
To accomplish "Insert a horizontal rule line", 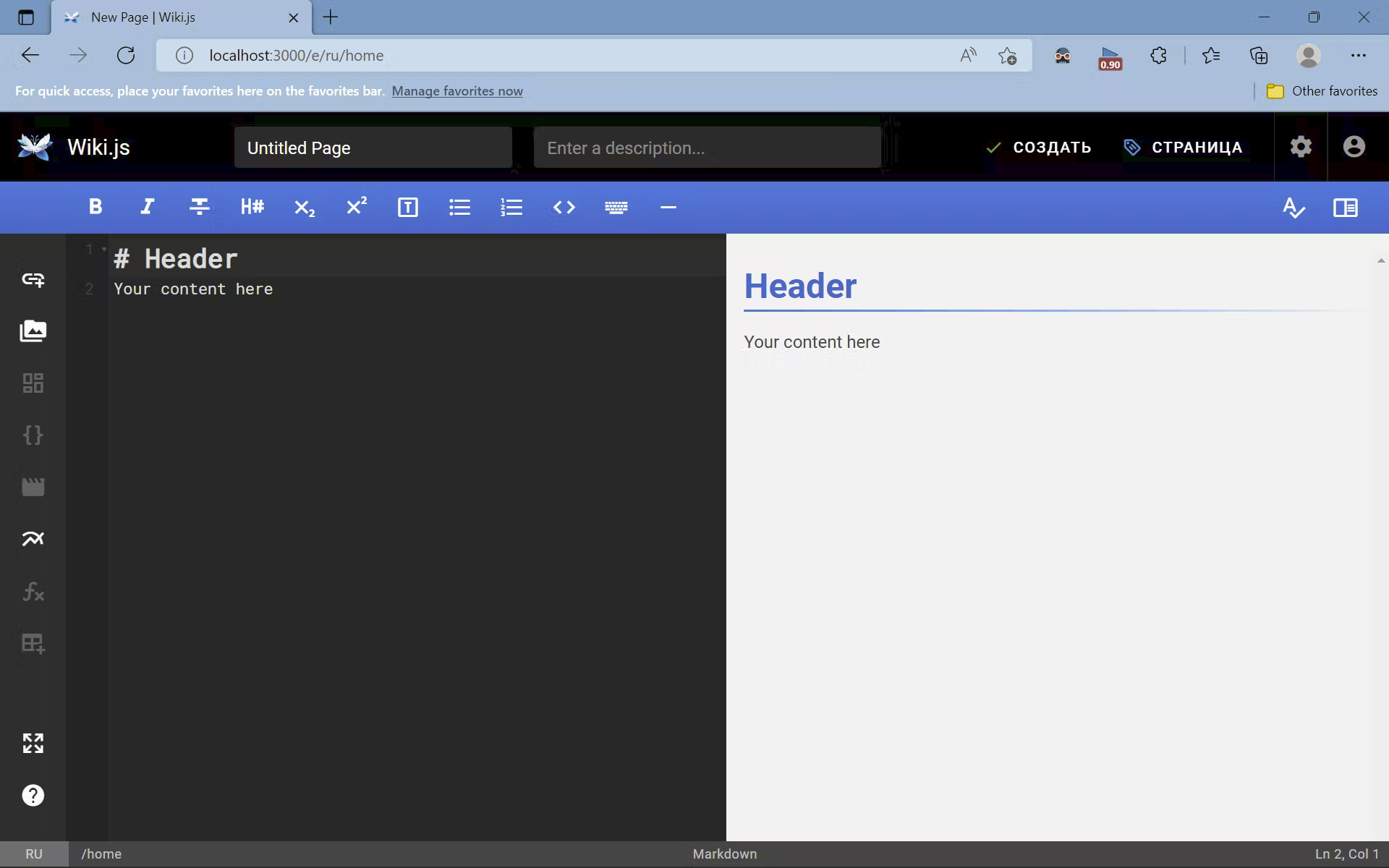I will [668, 208].
